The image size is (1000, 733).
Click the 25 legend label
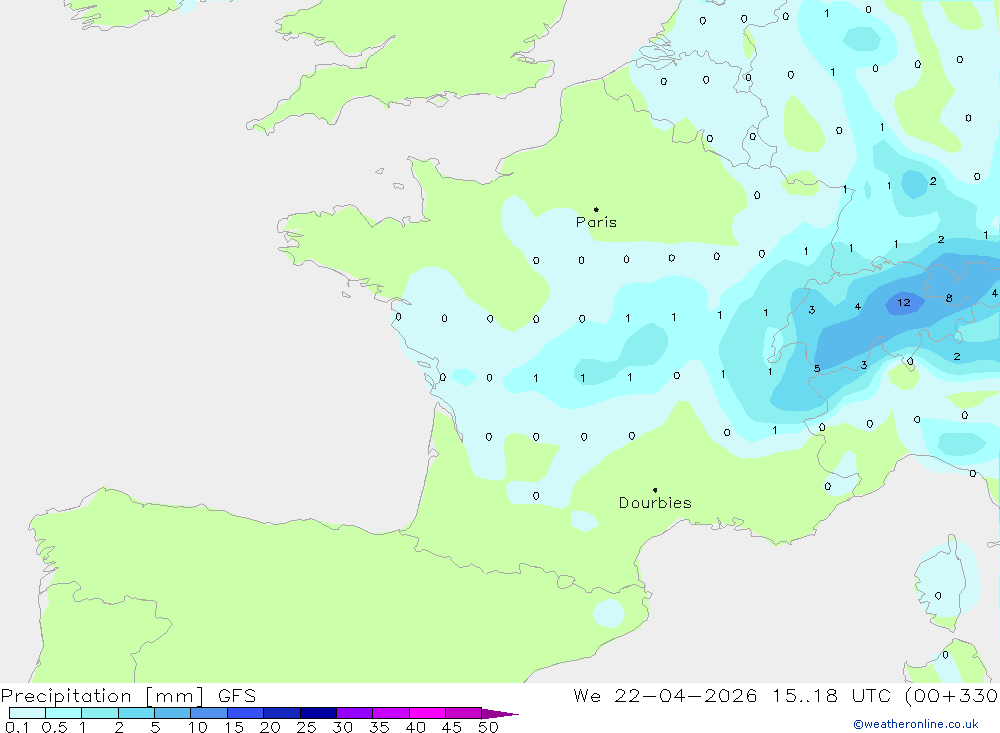pyautogui.click(x=306, y=727)
